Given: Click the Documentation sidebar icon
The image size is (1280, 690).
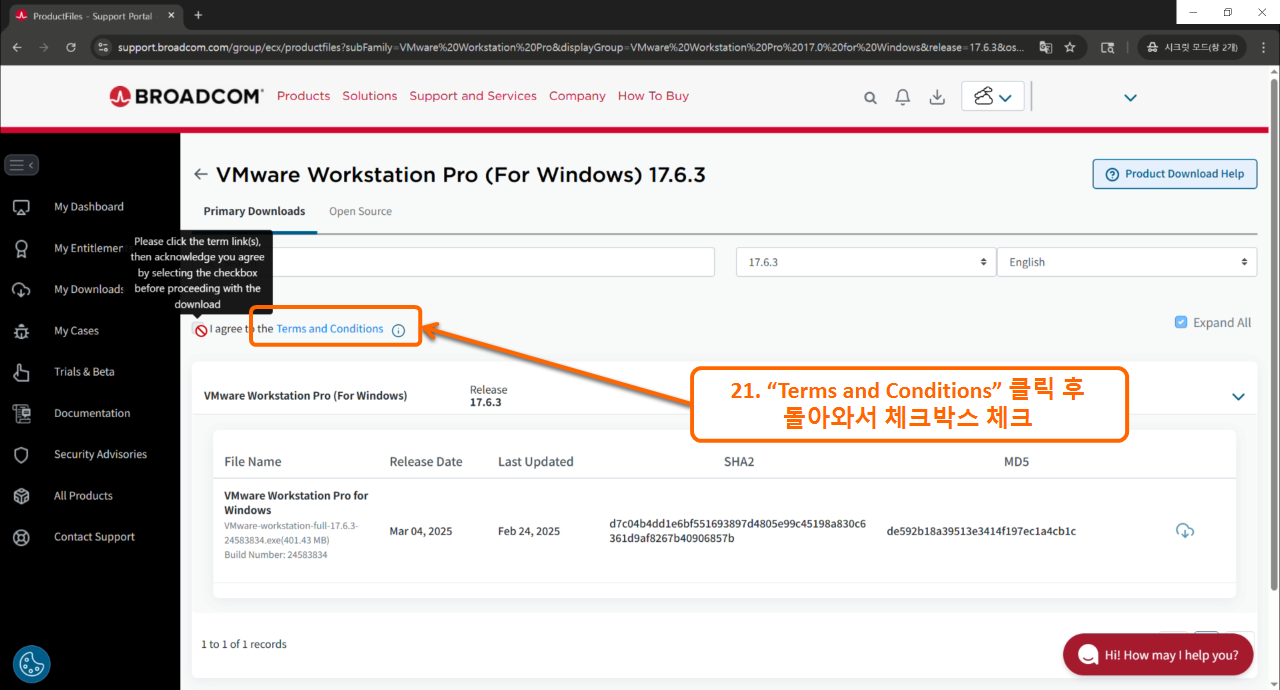Looking at the screenshot, I should point(21,413).
